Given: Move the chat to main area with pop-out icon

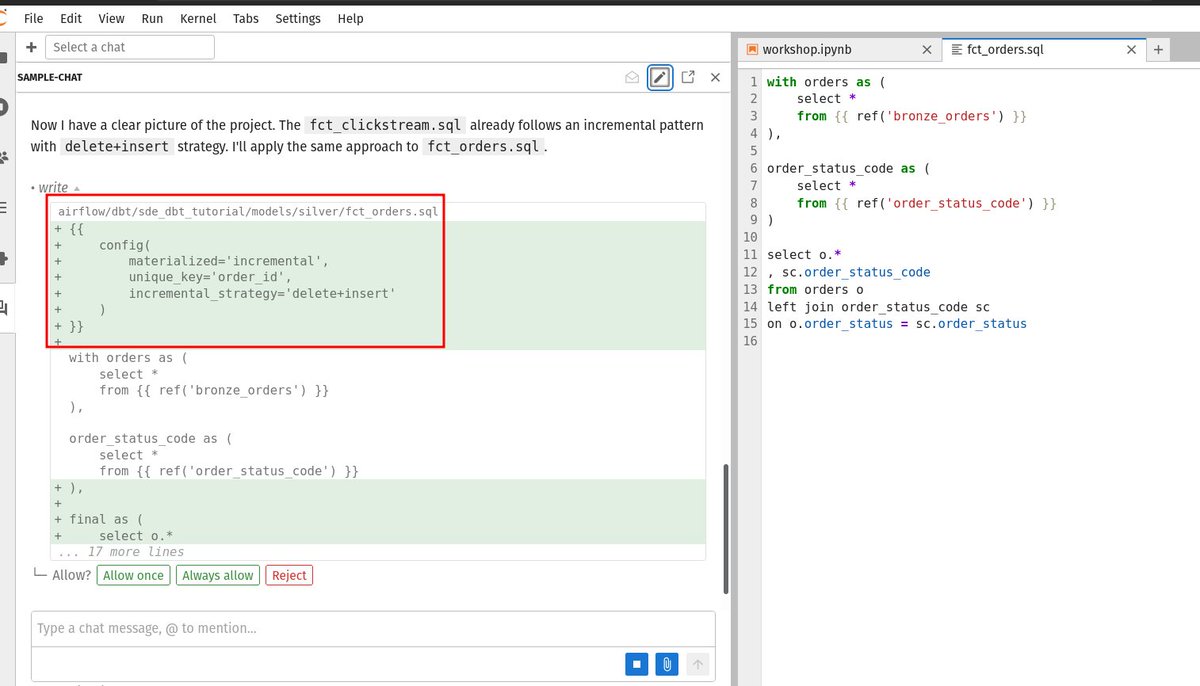Looking at the screenshot, I should (x=688, y=77).
